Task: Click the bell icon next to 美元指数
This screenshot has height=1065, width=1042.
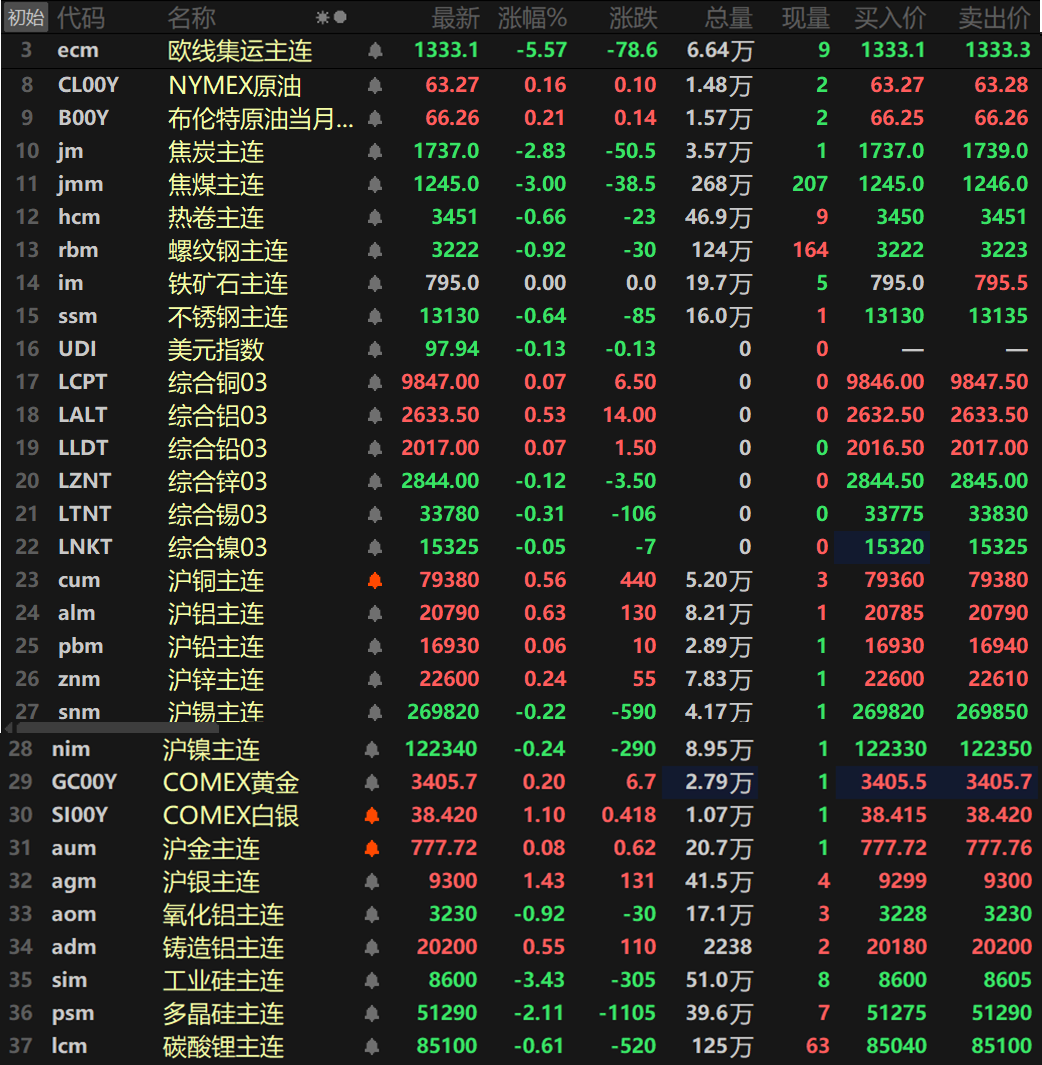Action: tap(375, 349)
